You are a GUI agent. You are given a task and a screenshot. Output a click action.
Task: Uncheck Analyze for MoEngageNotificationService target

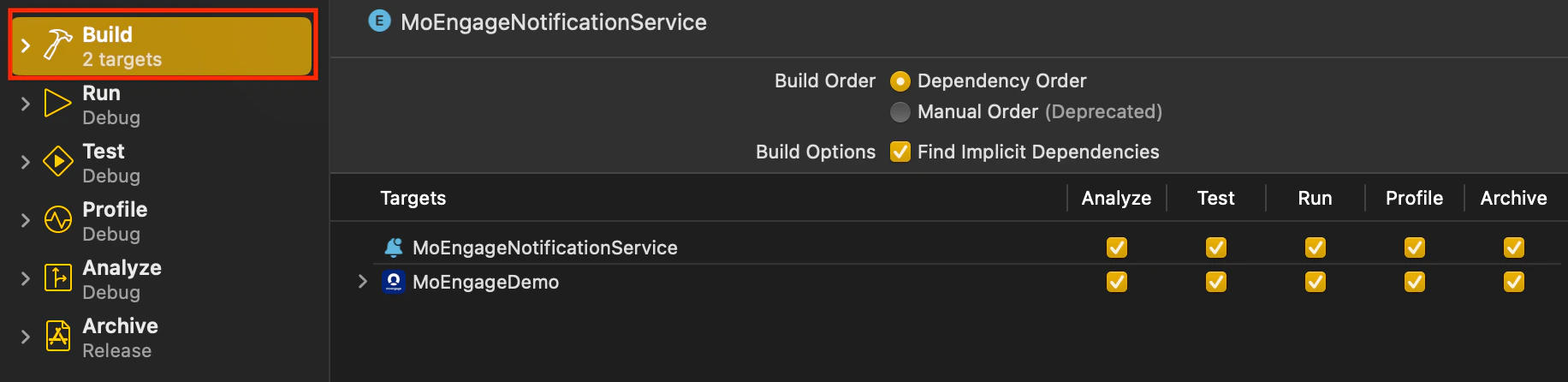coord(1117,248)
